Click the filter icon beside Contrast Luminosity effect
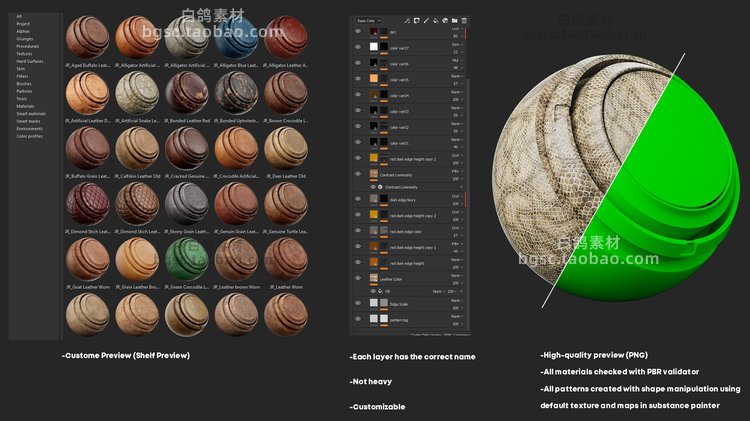This screenshot has width=750, height=421. coord(380,187)
